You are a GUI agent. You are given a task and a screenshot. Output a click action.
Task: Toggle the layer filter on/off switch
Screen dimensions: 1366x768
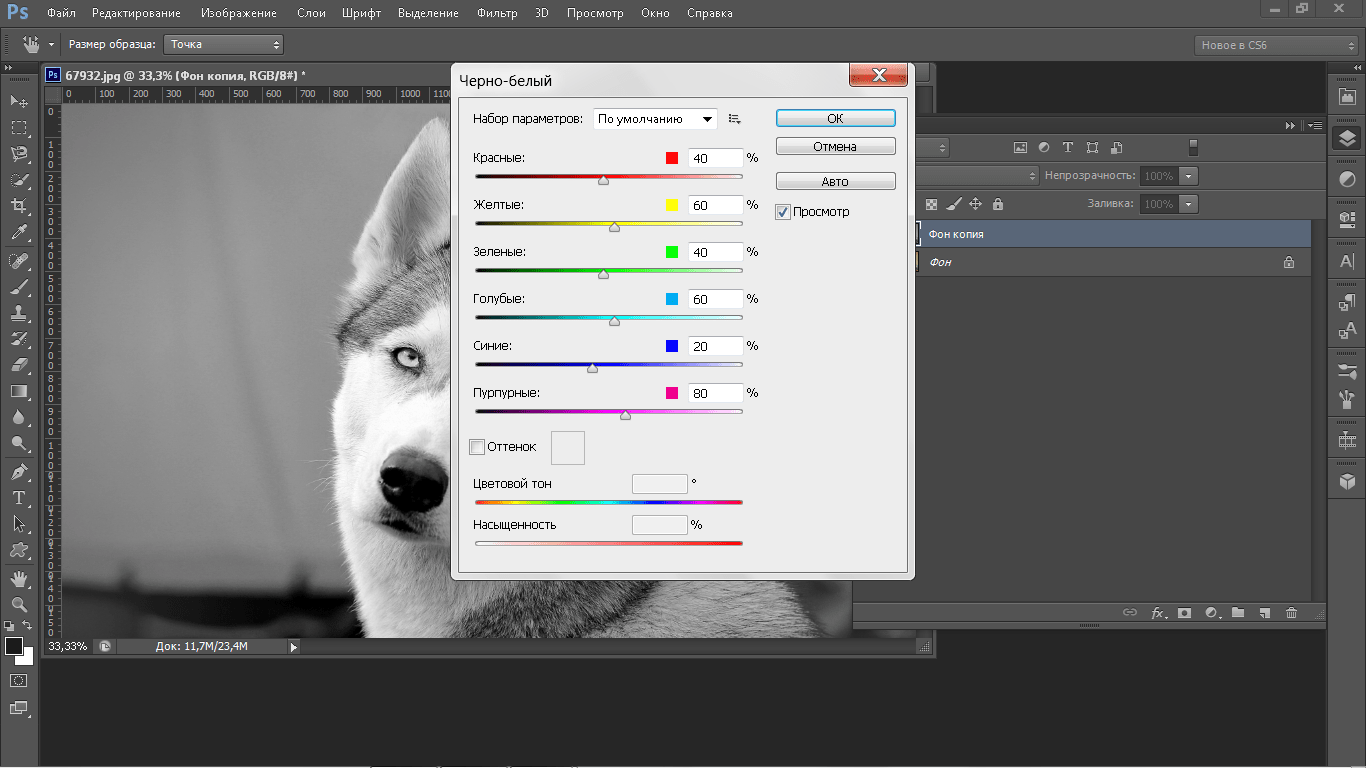point(1193,147)
